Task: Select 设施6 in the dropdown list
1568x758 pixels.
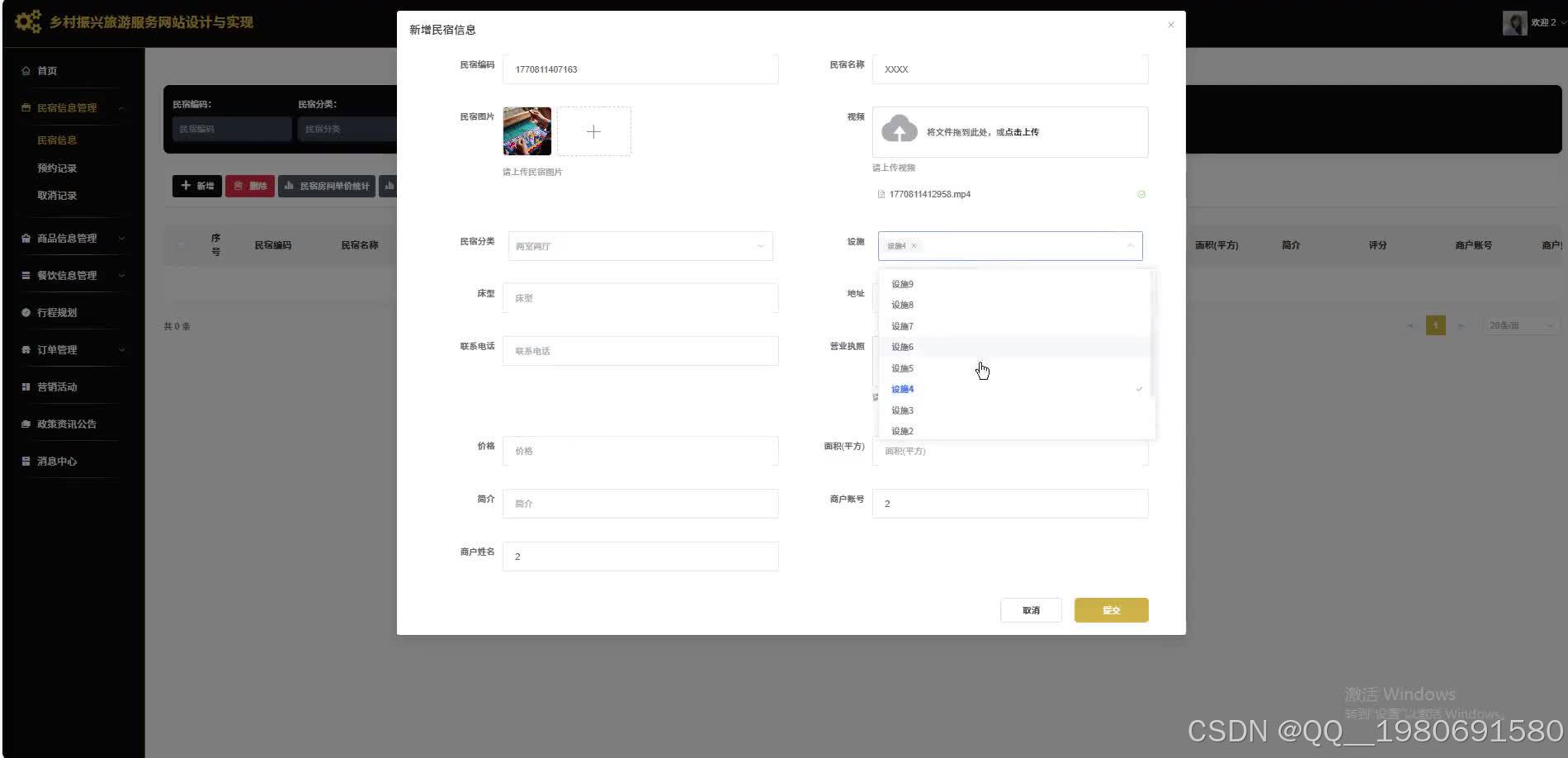Action: 1014,347
